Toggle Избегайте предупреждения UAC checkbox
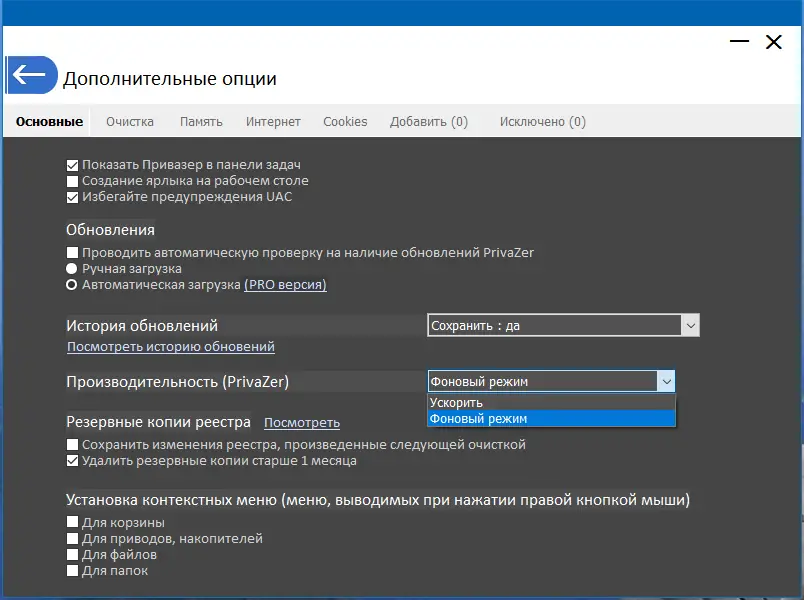Screen dimensions: 804x600 tap(72, 197)
